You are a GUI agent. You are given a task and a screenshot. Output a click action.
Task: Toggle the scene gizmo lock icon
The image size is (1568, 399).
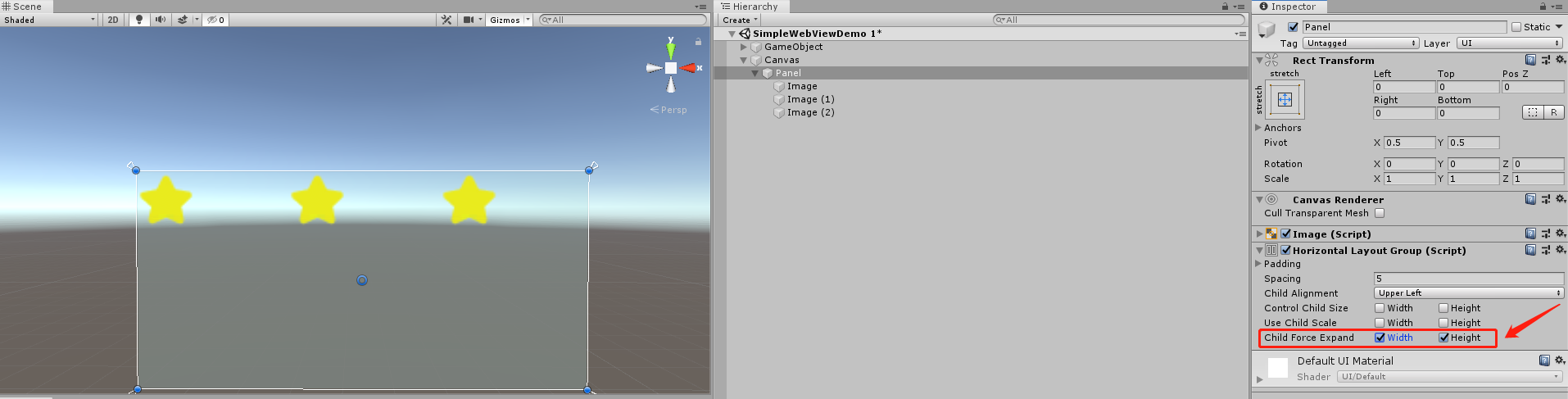pos(698,41)
